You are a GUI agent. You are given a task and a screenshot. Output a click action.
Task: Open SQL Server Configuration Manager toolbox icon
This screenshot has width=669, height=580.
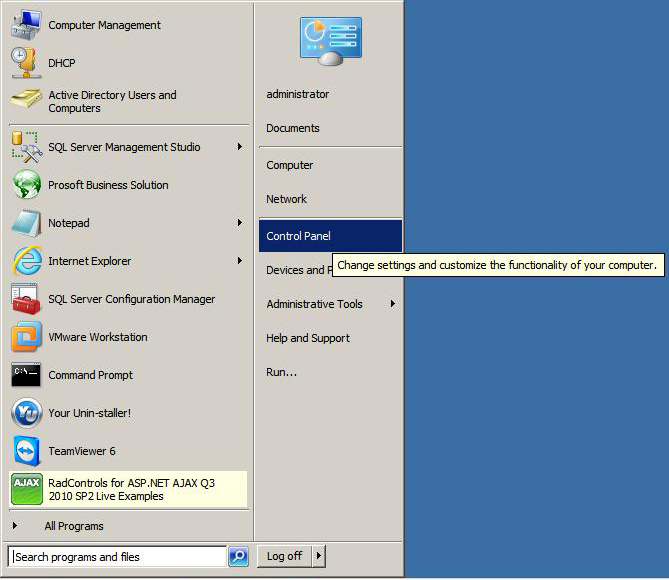tap(26, 299)
